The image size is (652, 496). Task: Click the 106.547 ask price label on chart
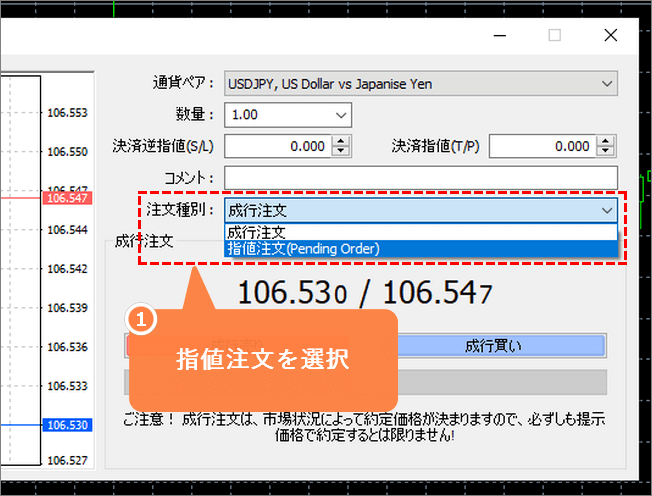(67, 198)
